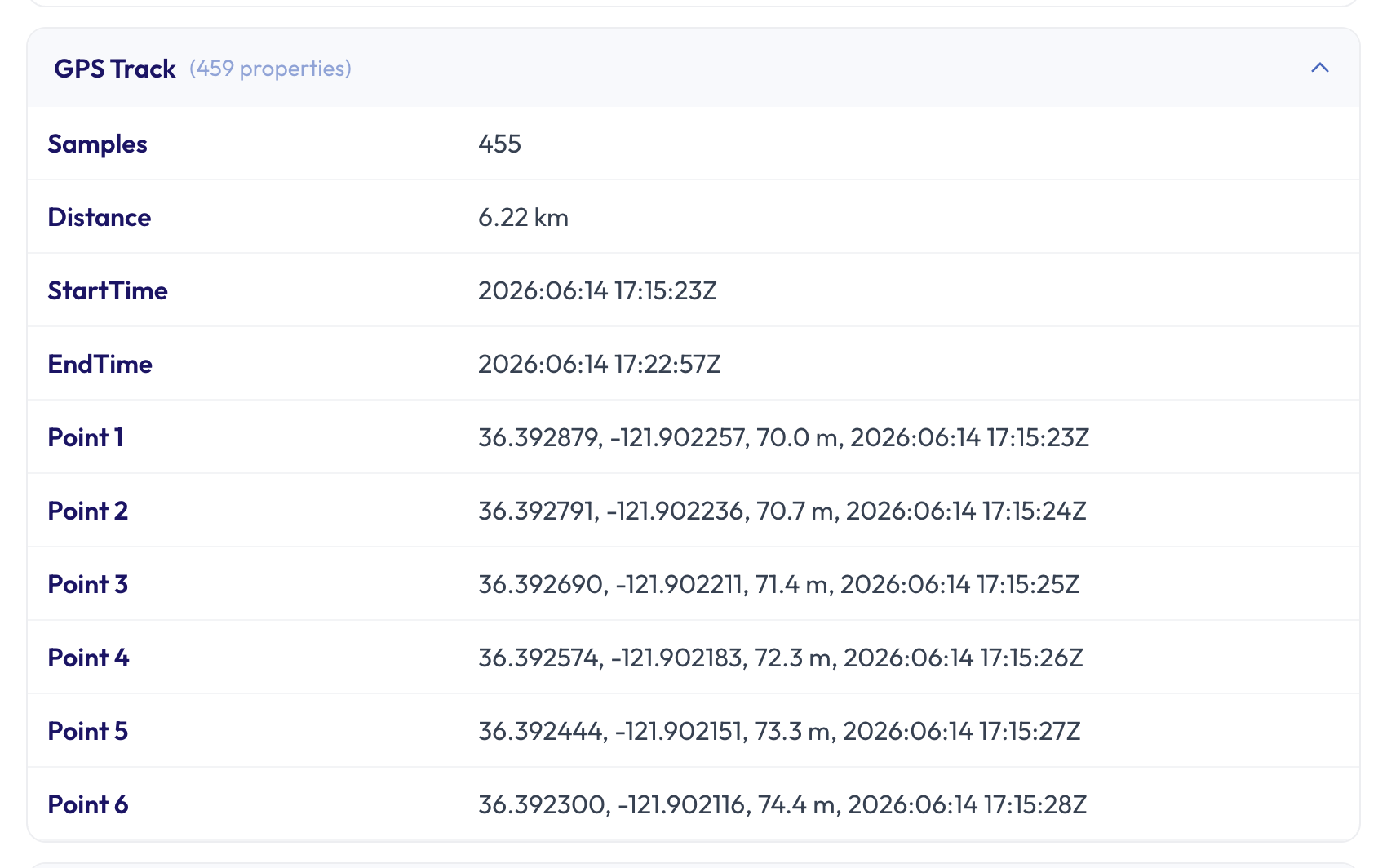1387x868 pixels.
Task: Select the Point 1 label
Action: click(x=86, y=437)
